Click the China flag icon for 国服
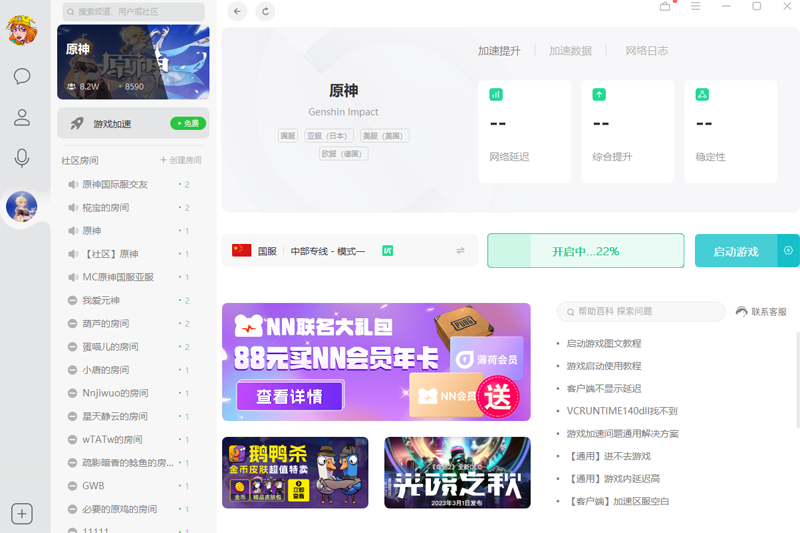The width and height of the screenshot is (800, 533). click(x=241, y=250)
